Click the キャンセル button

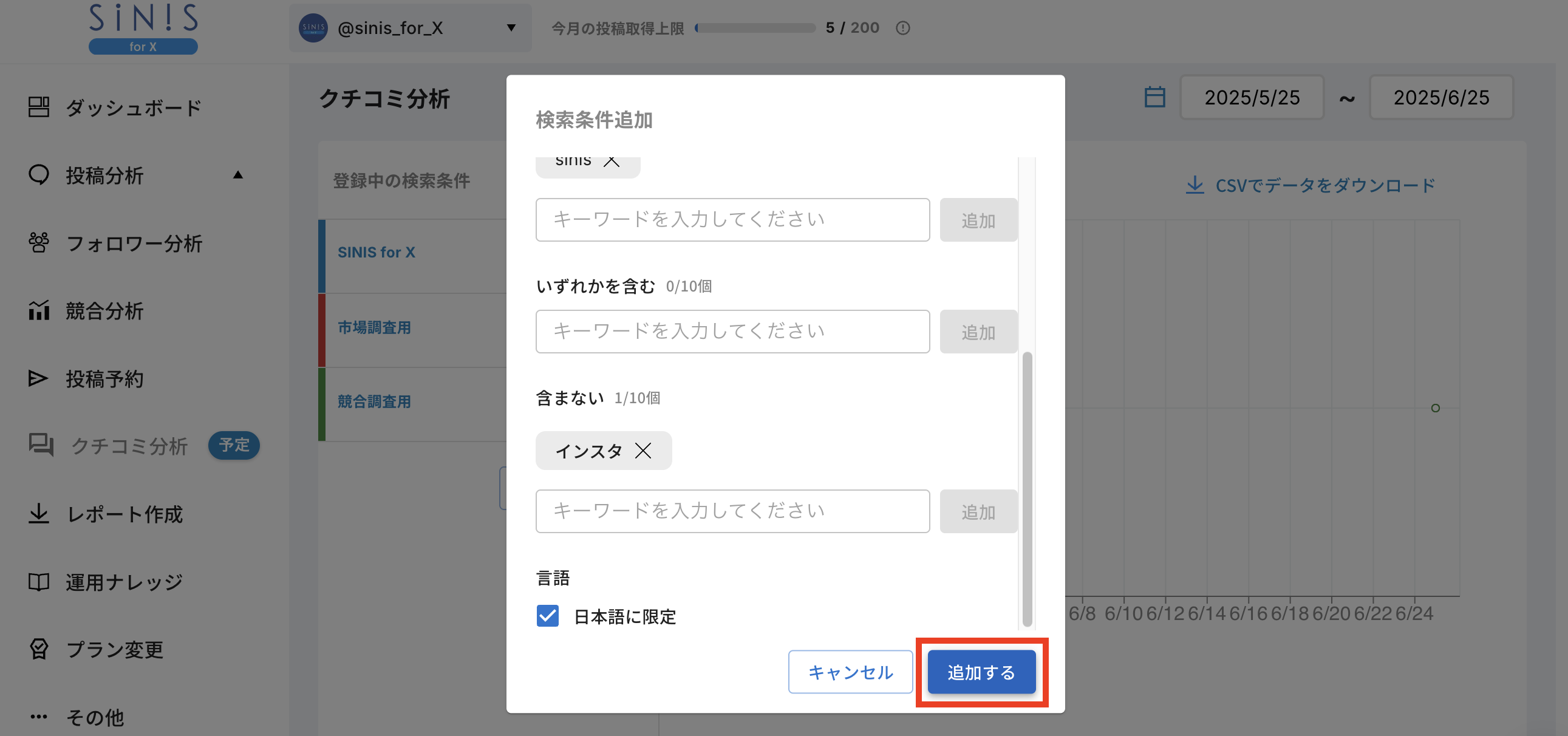[x=850, y=672]
